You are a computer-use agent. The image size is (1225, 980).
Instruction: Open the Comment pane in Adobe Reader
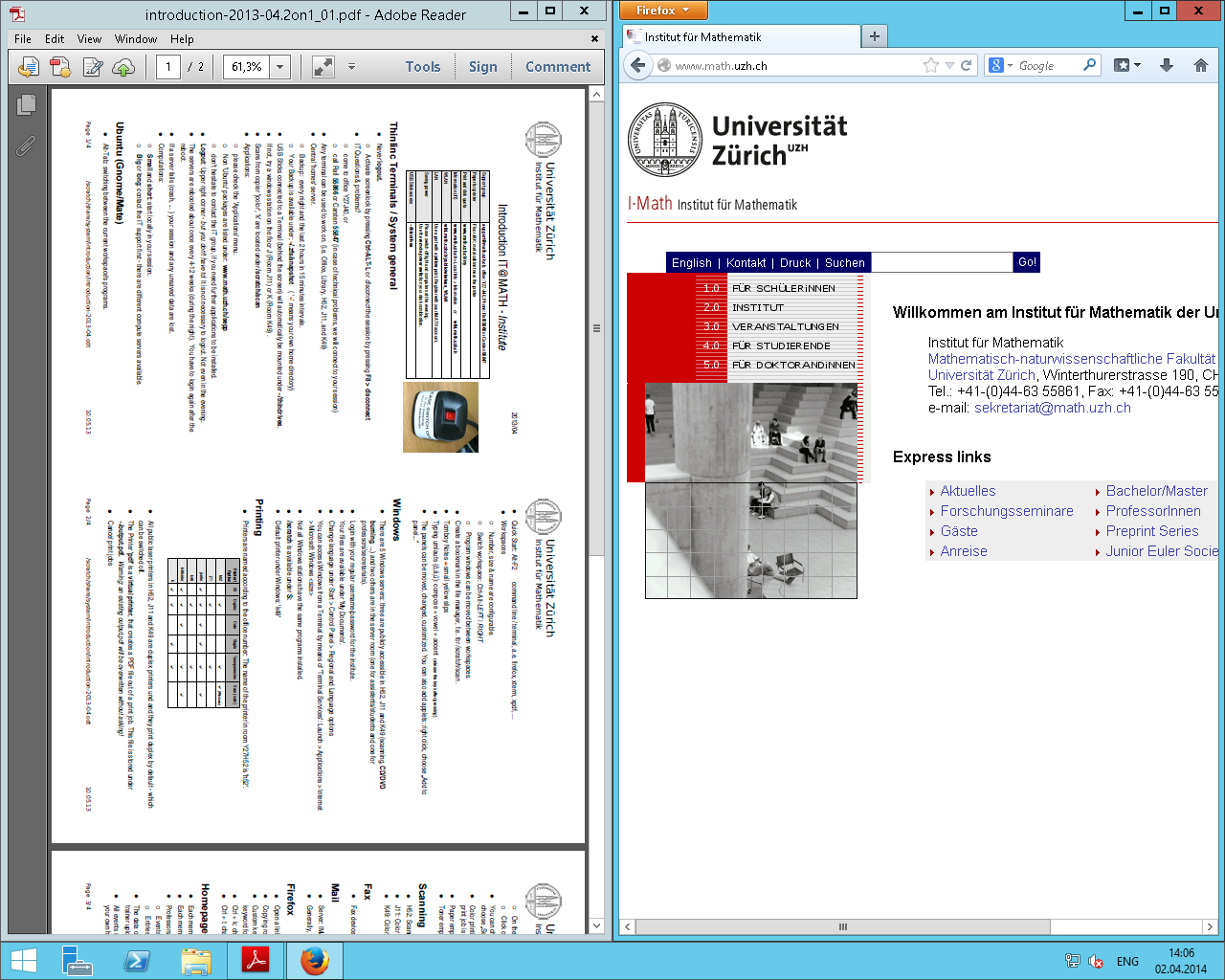[x=558, y=67]
